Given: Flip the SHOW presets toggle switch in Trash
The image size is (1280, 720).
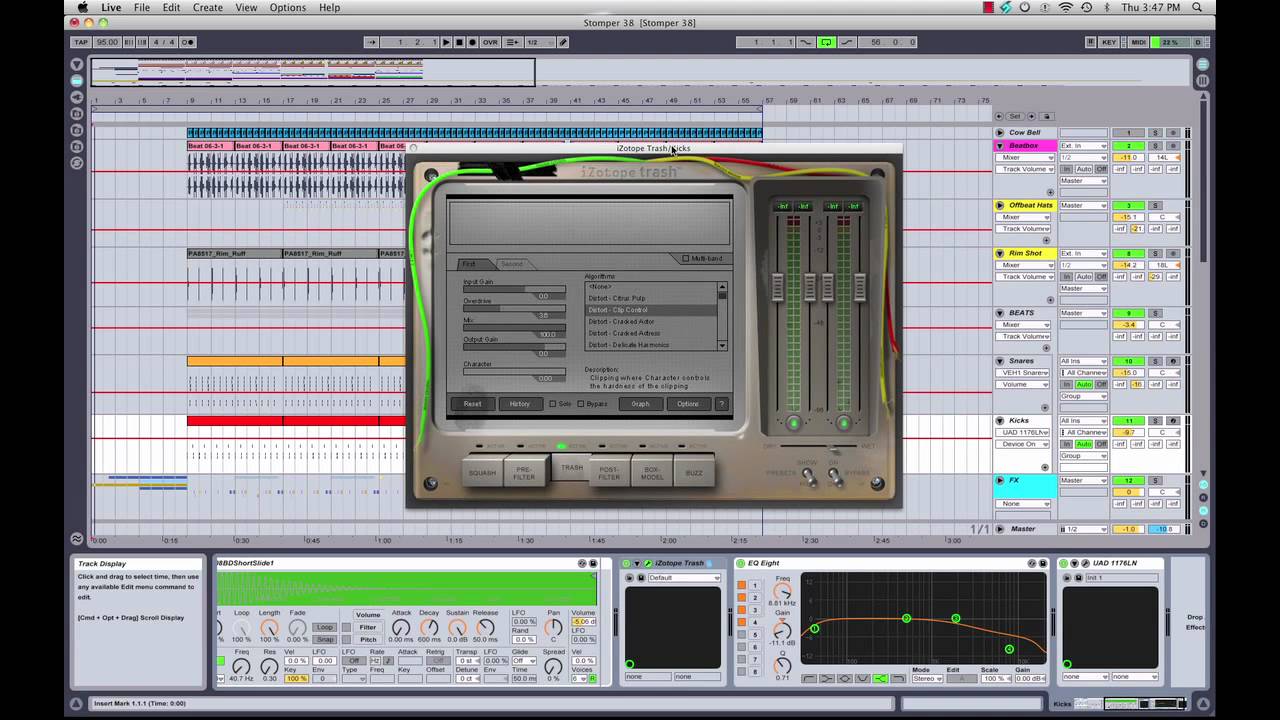Looking at the screenshot, I should click(808, 478).
